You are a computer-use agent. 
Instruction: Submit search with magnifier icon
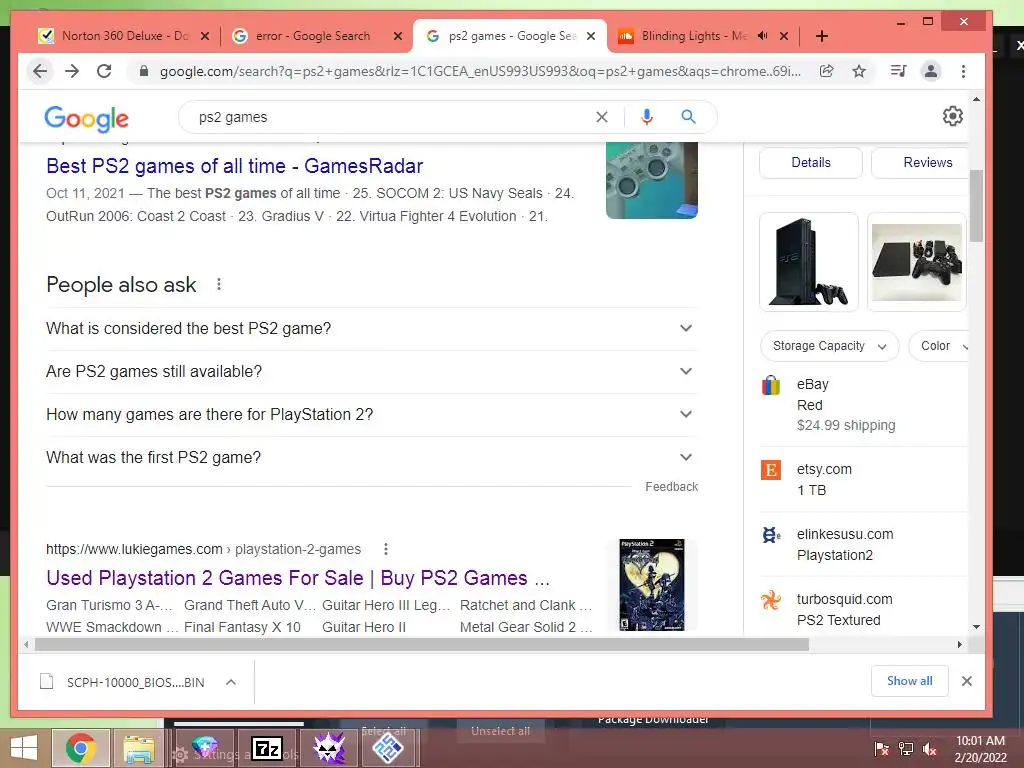(688, 117)
